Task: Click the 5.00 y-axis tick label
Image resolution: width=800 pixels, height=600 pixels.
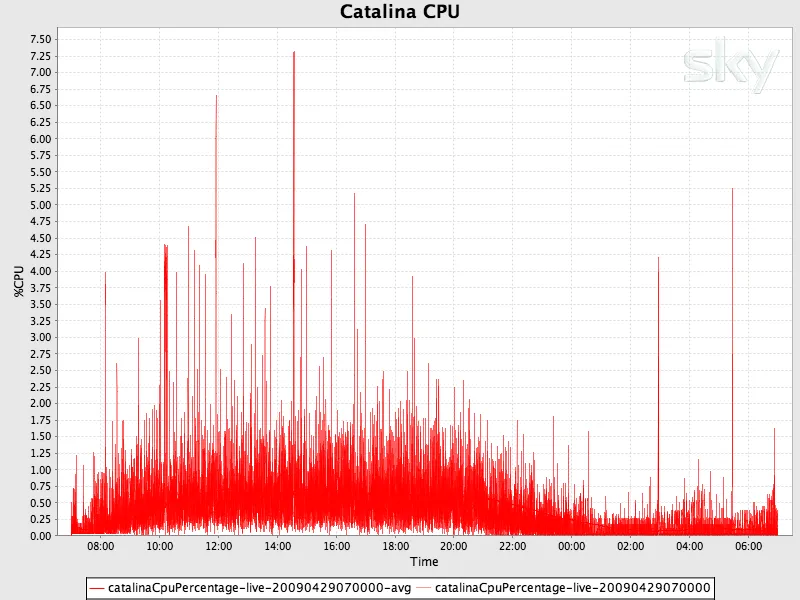Action: (x=41, y=205)
